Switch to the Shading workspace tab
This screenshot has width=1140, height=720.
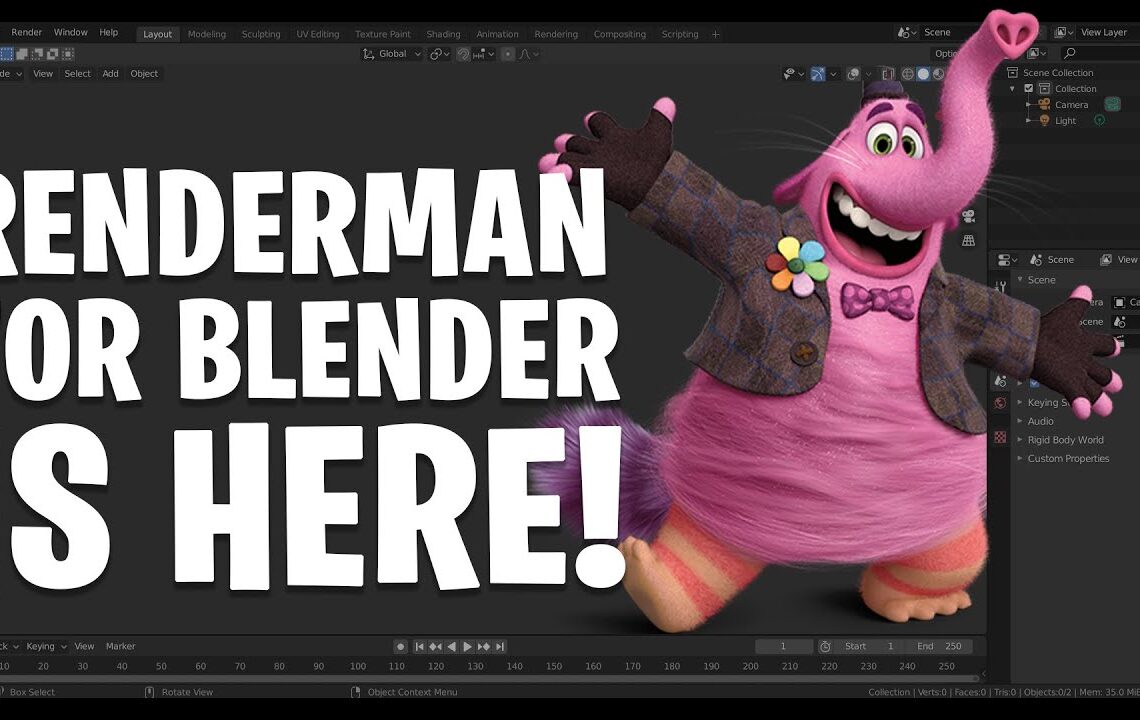coord(443,33)
